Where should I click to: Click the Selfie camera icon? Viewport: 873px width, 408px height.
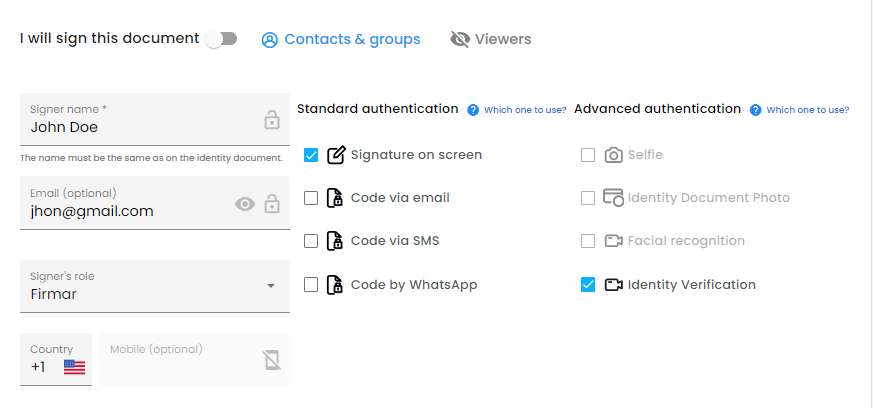(x=614, y=155)
